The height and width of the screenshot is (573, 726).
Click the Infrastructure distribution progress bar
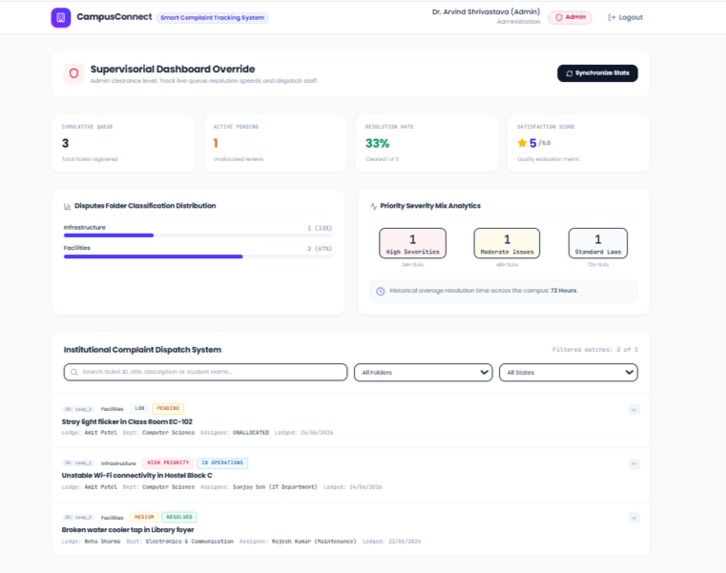click(198, 236)
